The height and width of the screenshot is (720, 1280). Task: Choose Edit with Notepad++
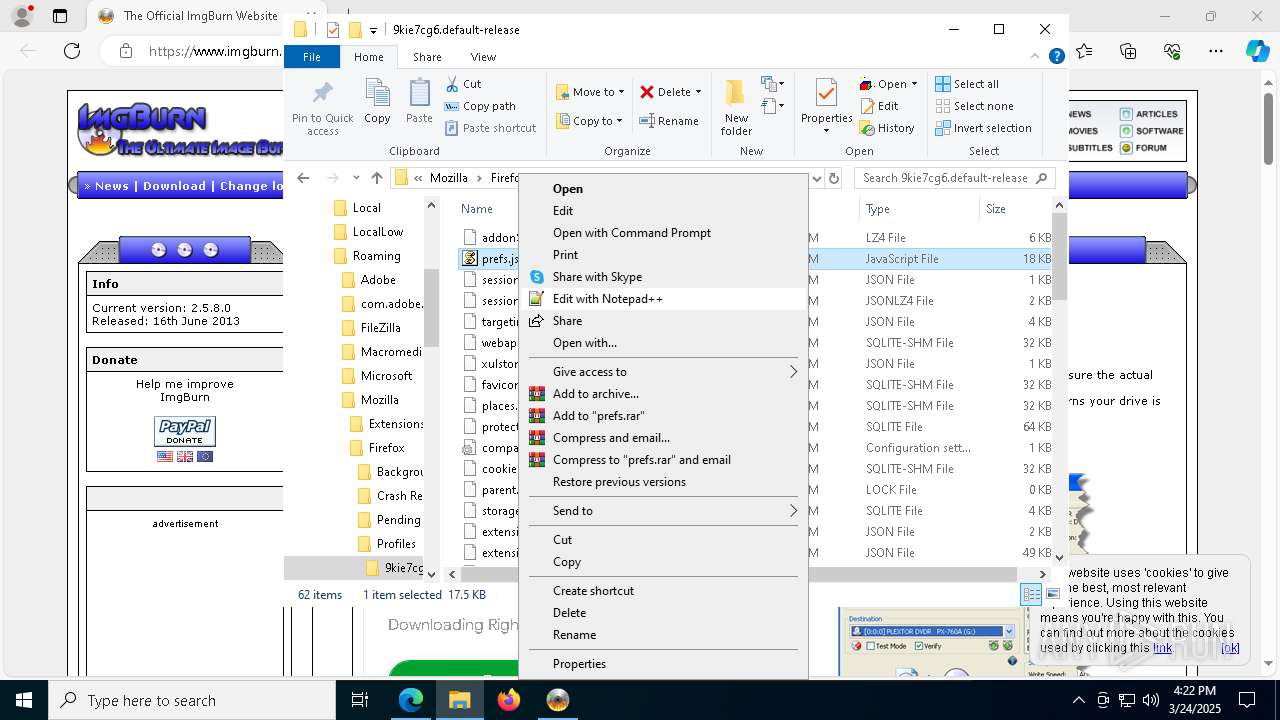[x=664, y=299]
